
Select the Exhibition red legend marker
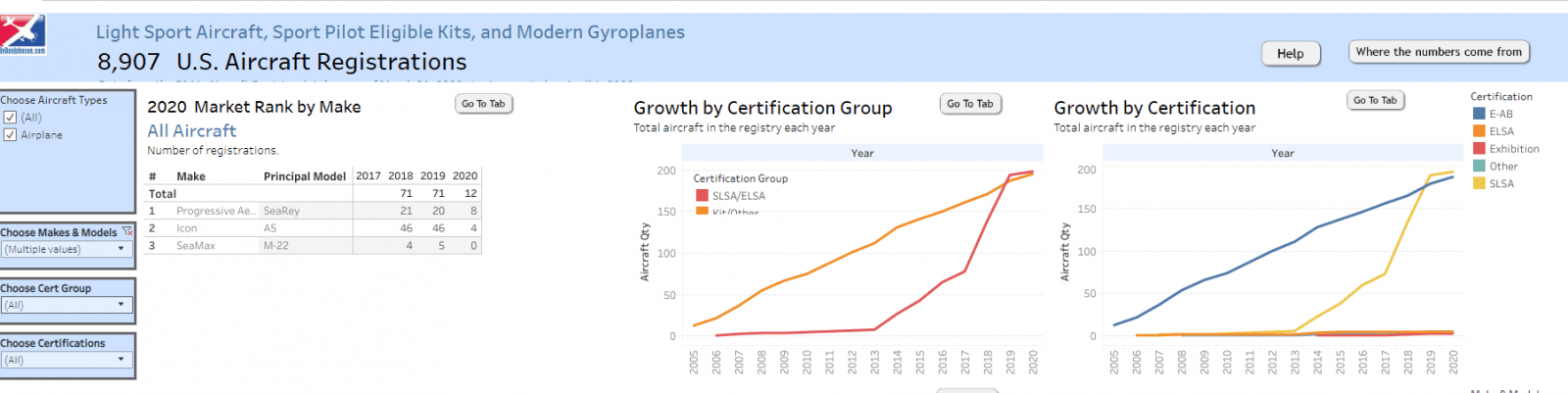[x=1479, y=149]
